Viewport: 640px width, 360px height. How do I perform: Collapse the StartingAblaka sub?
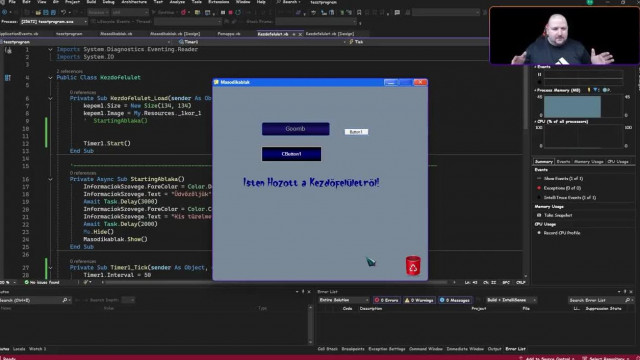click(x=50, y=179)
